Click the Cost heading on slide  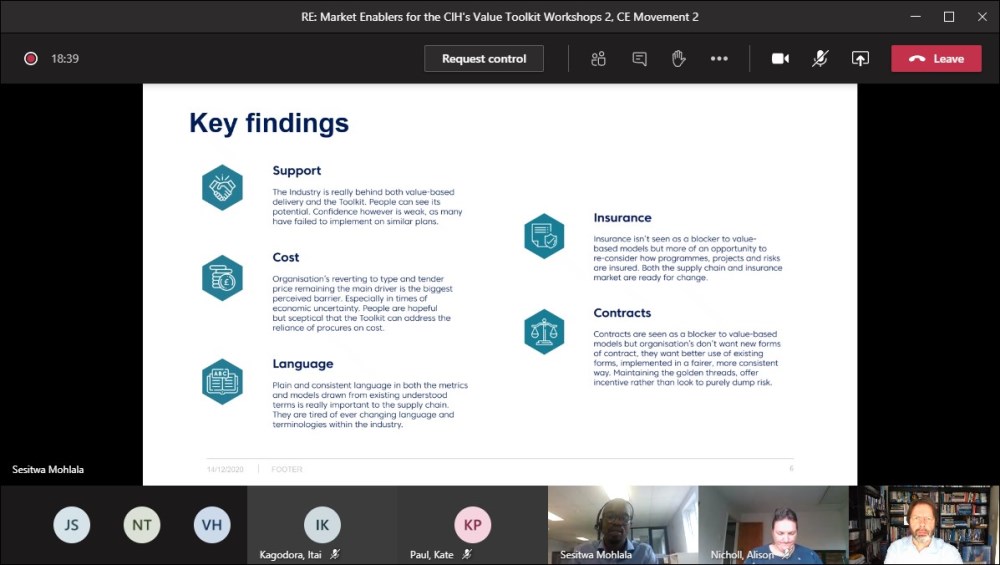(286, 258)
